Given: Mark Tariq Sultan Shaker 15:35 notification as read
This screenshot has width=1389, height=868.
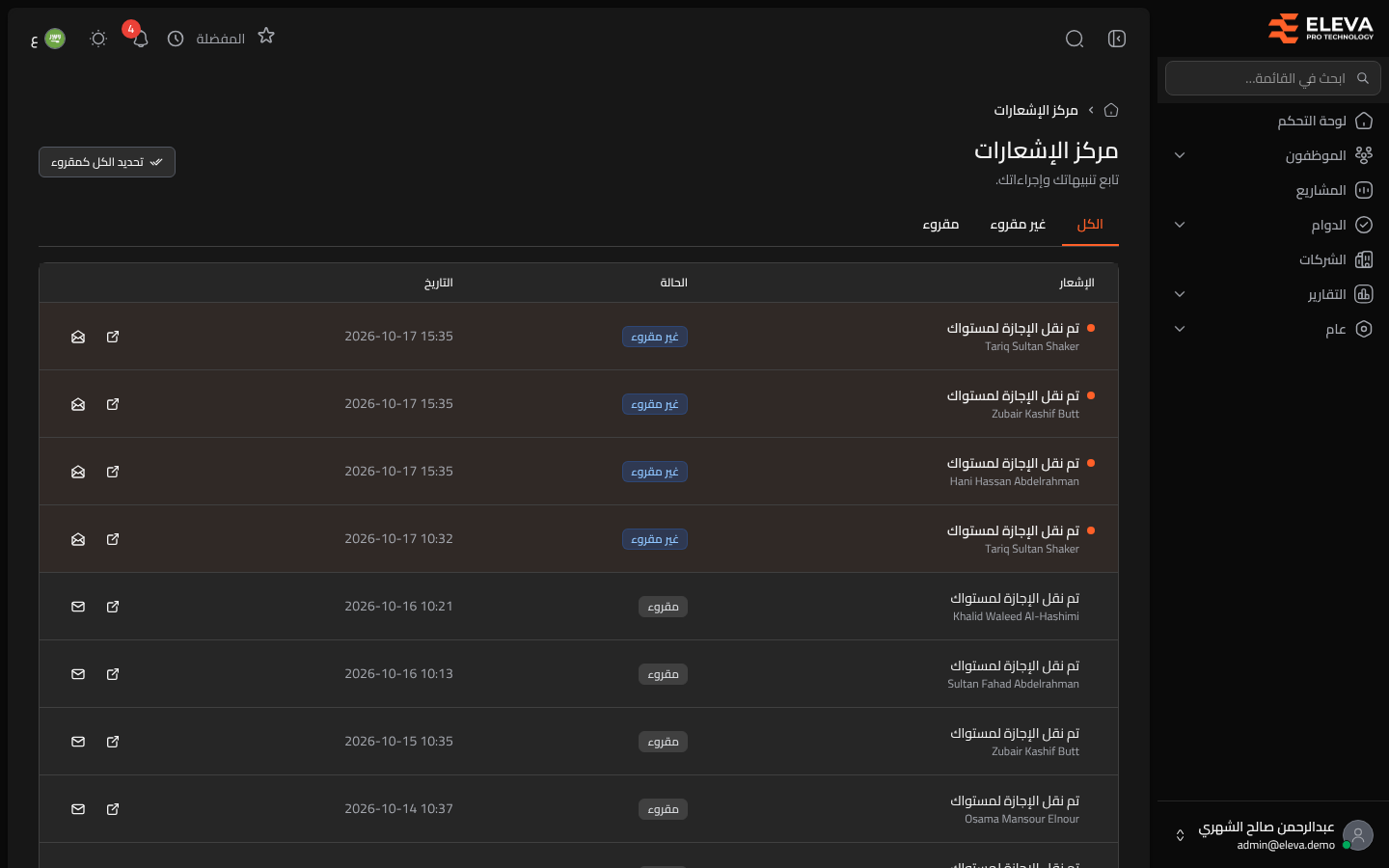Looking at the screenshot, I should [78, 337].
